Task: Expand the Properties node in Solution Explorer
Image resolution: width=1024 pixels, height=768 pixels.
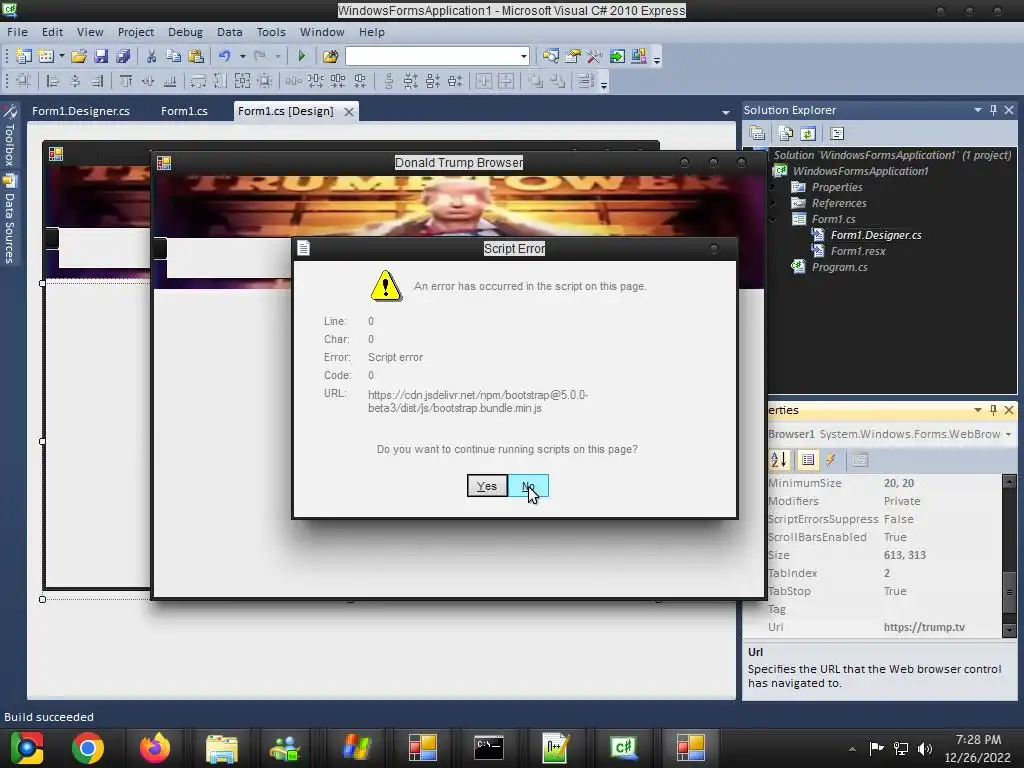Action: click(773, 187)
